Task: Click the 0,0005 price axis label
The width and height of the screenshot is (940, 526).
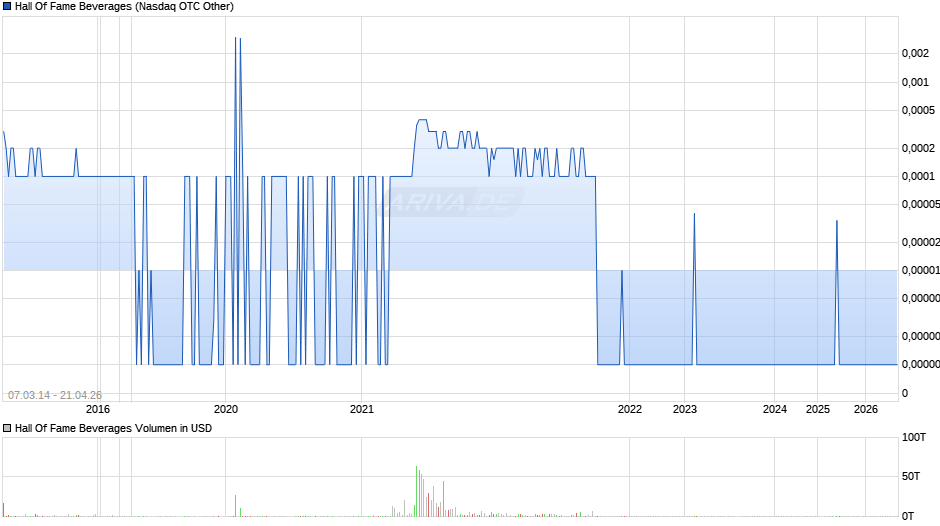Action: (x=918, y=110)
